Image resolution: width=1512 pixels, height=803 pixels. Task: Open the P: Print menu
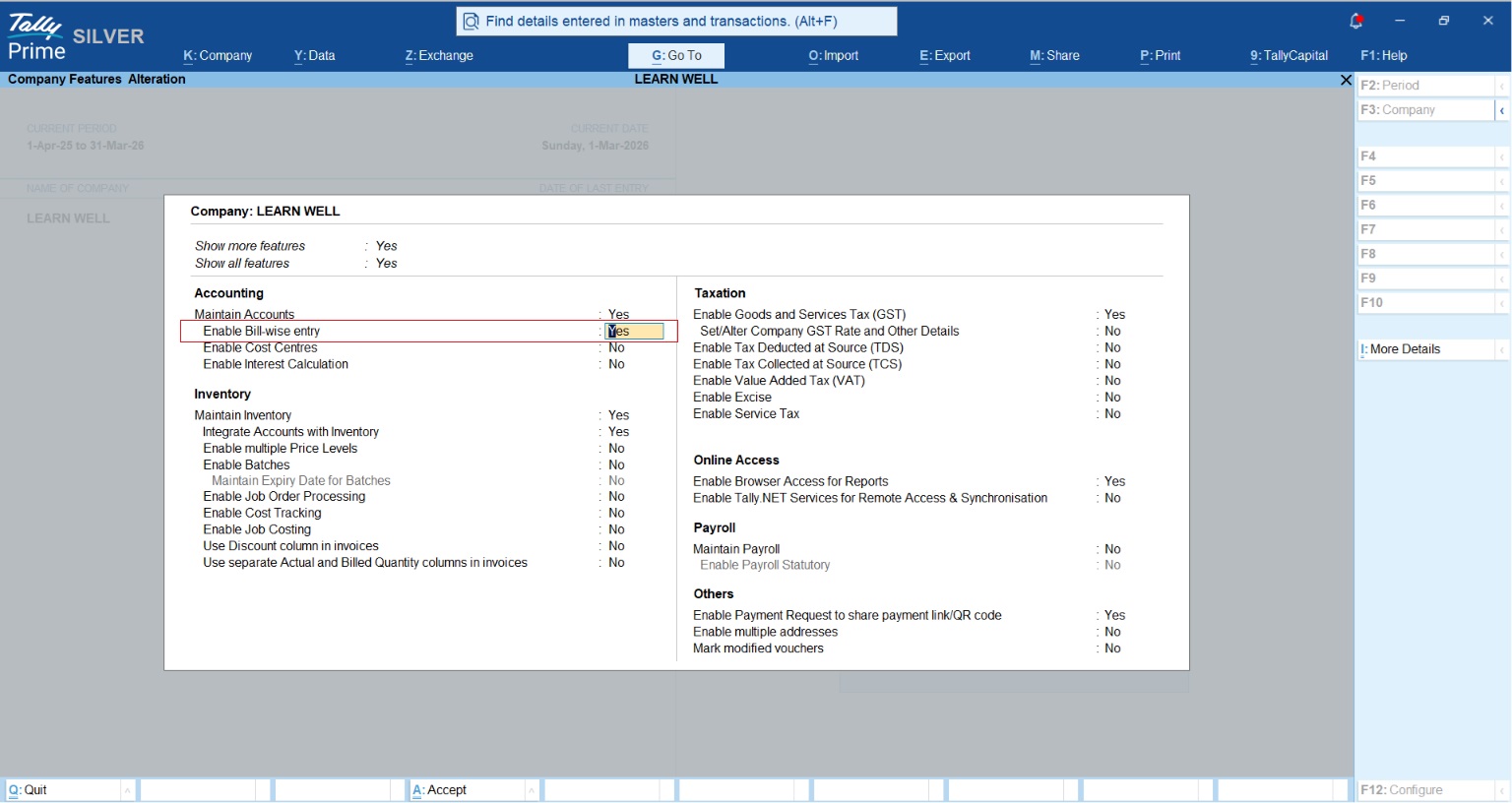coord(1161,56)
